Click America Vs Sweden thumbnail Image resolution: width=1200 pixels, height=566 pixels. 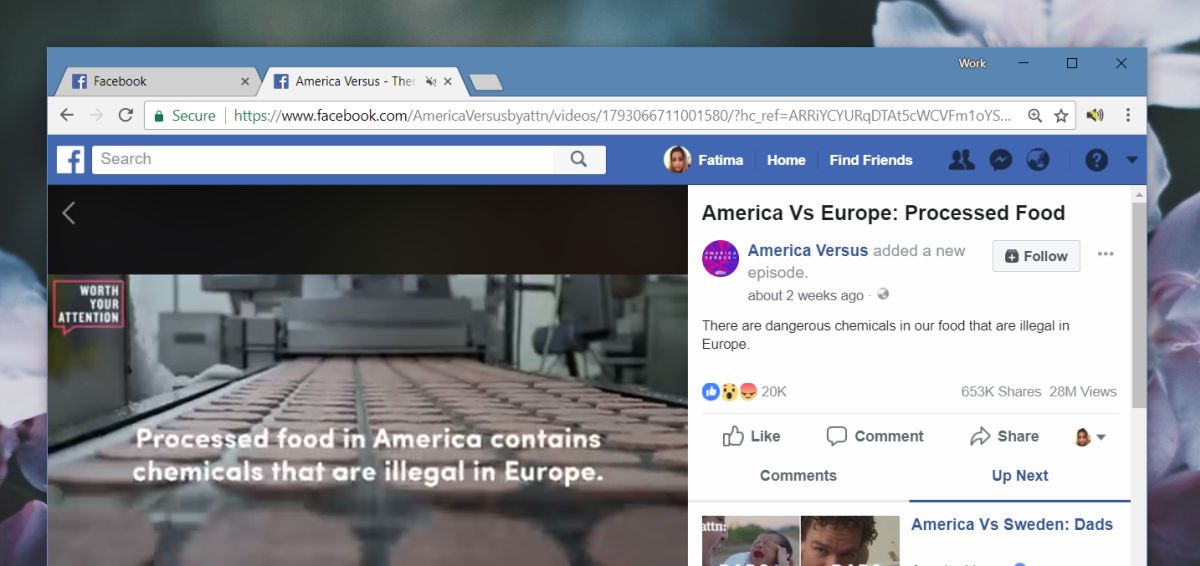[x=800, y=540]
